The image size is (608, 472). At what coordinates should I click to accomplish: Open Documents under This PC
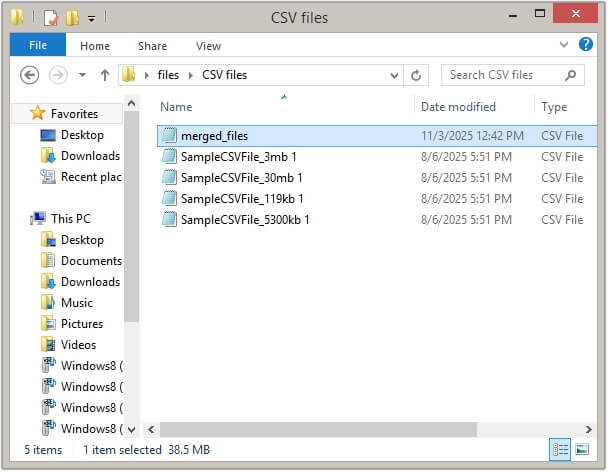click(x=92, y=260)
